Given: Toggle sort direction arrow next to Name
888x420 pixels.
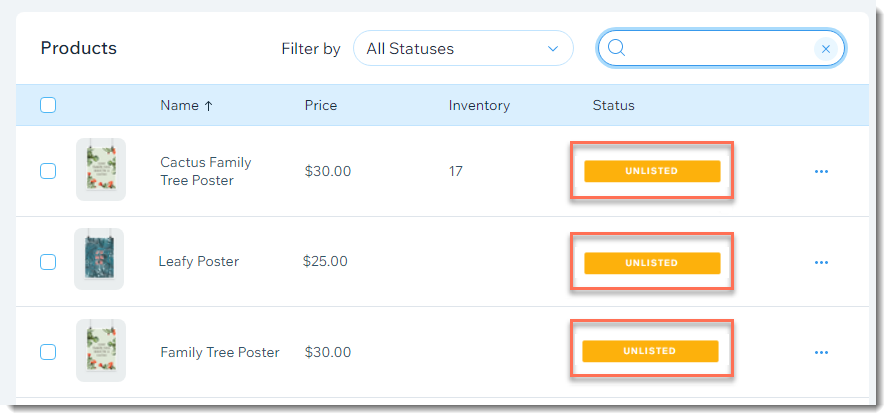Looking at the screenshot, I should click(x=208, y=106).
